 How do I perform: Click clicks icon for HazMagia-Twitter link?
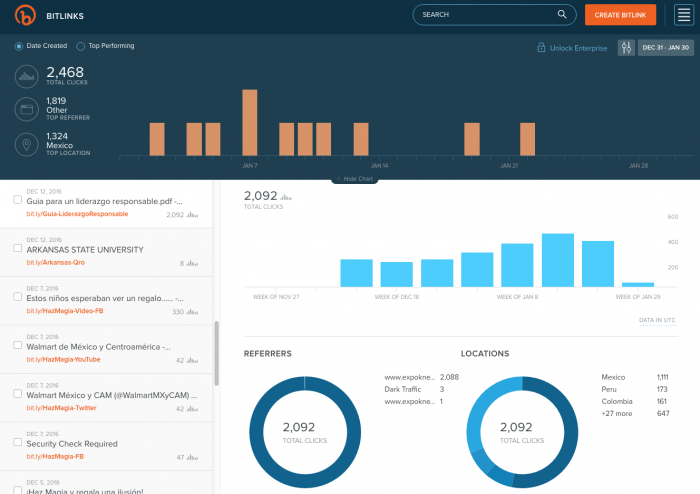tap(192, 409)
